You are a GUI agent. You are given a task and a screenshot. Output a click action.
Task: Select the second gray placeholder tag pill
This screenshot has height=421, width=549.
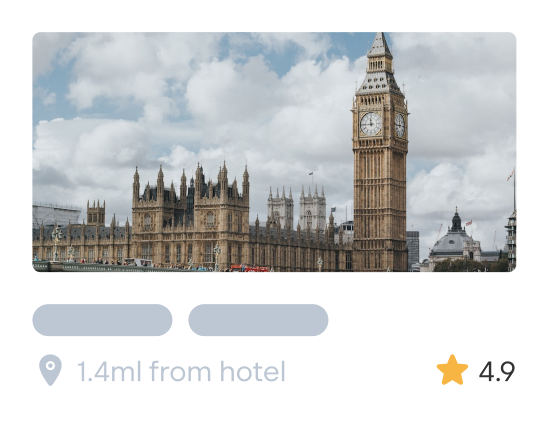tap(258, 320)
